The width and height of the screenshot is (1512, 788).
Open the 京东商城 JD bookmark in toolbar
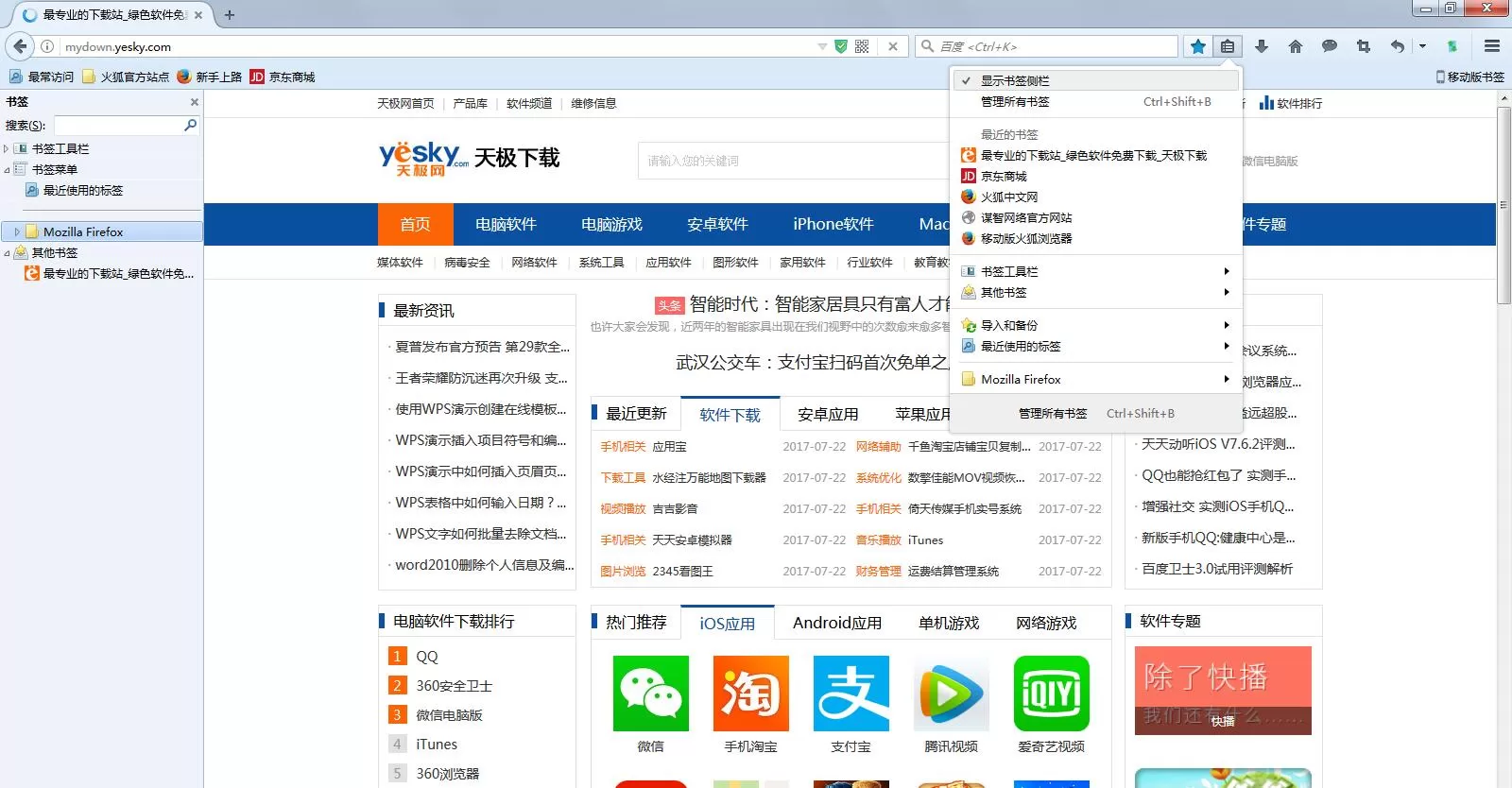[283, 77]
